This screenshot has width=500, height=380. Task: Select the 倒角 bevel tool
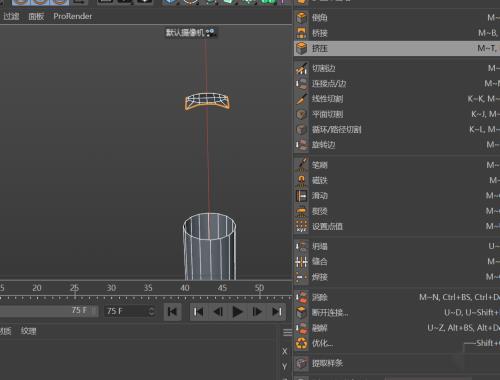[397, 17]
